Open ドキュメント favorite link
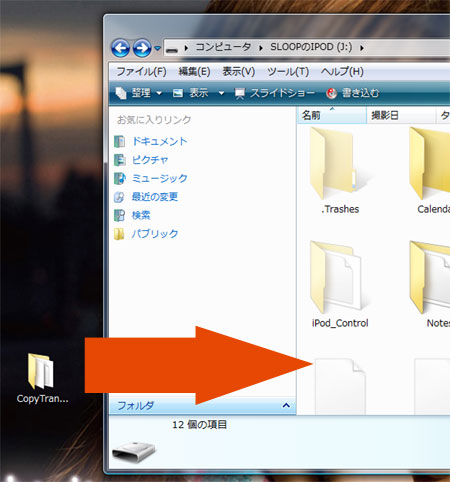 click(160, 141)
